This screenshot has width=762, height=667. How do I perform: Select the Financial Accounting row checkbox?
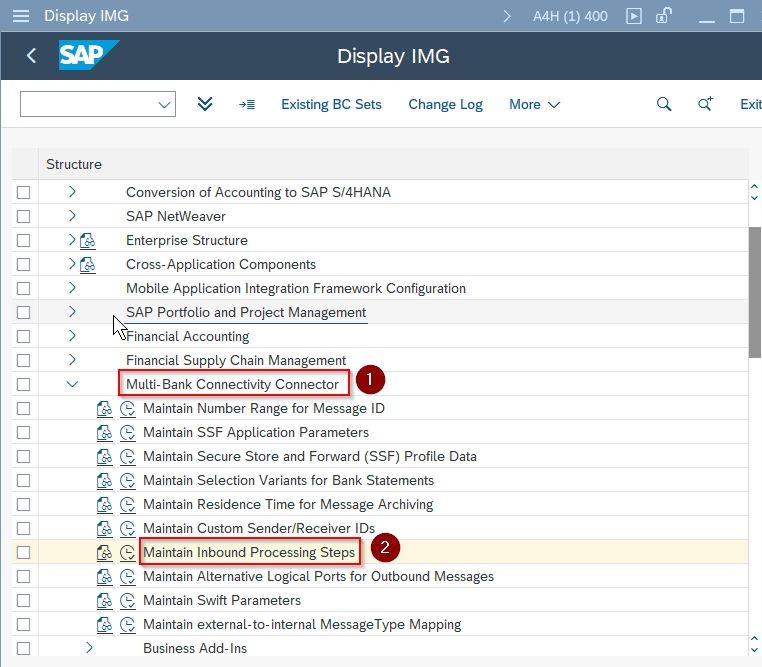[23, 336]
